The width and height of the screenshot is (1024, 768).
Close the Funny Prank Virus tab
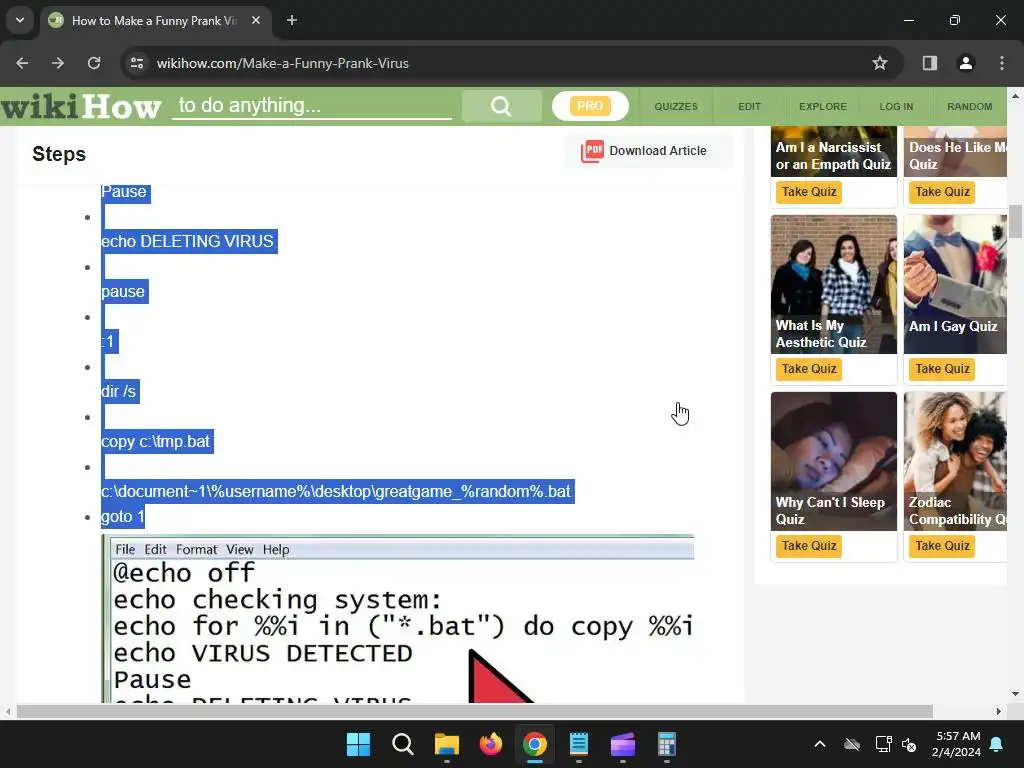[256, 20]
